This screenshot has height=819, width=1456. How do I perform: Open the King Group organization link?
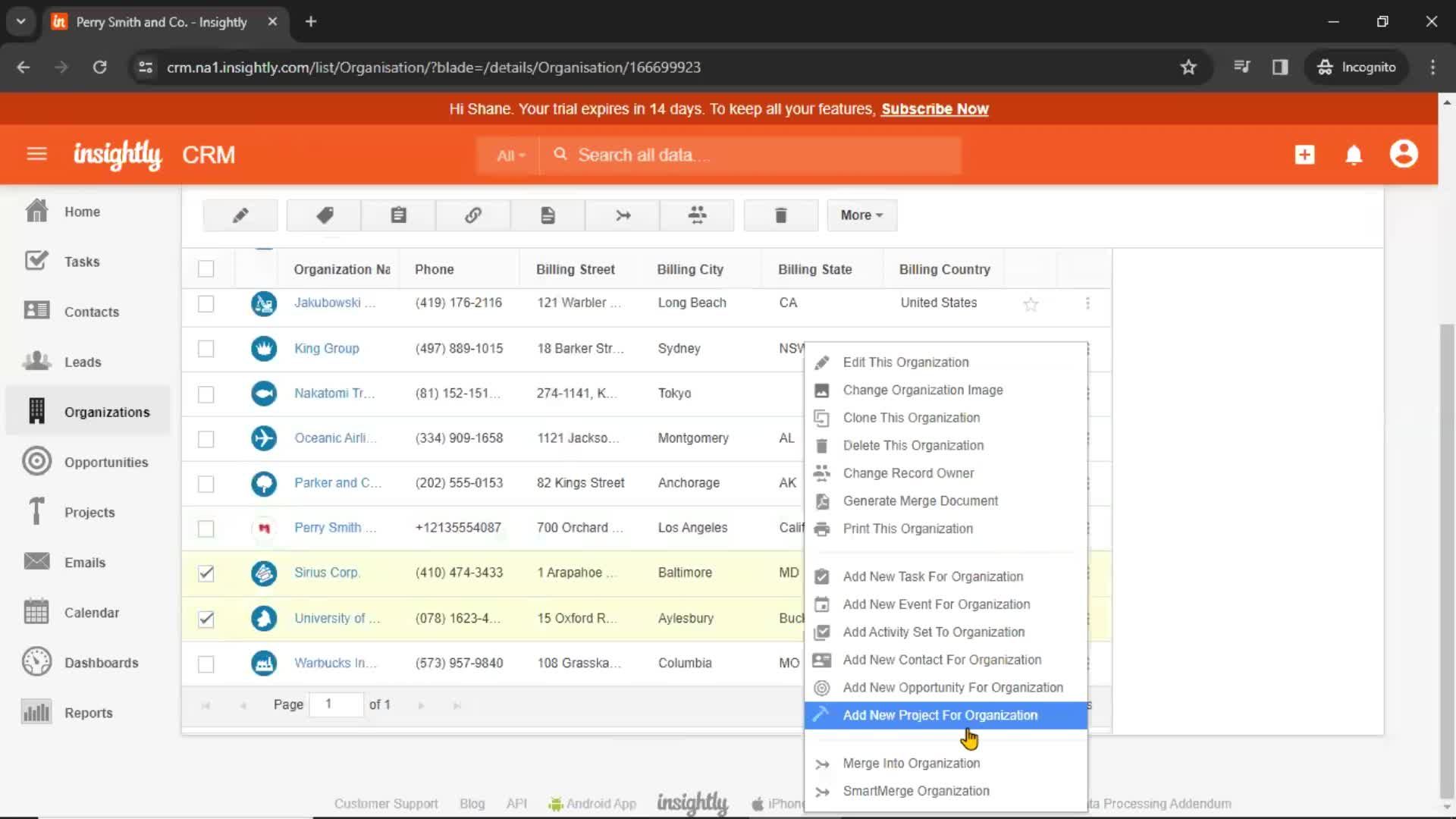click(327, 348)
